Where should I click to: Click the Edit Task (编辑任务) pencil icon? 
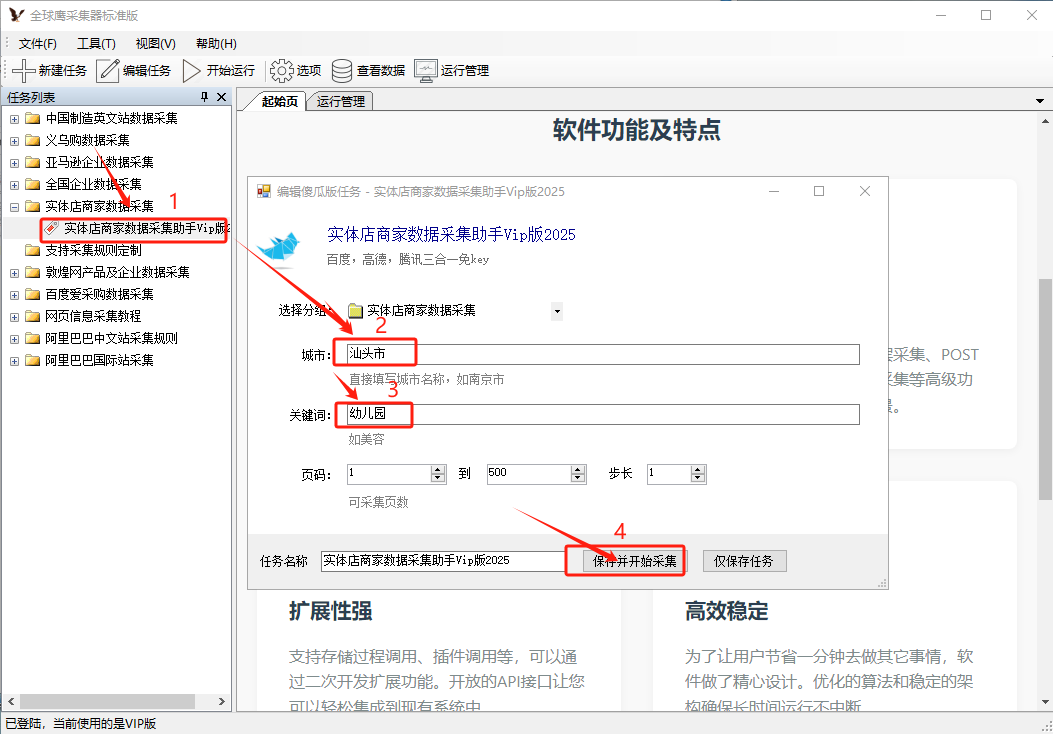coord(107,71)
